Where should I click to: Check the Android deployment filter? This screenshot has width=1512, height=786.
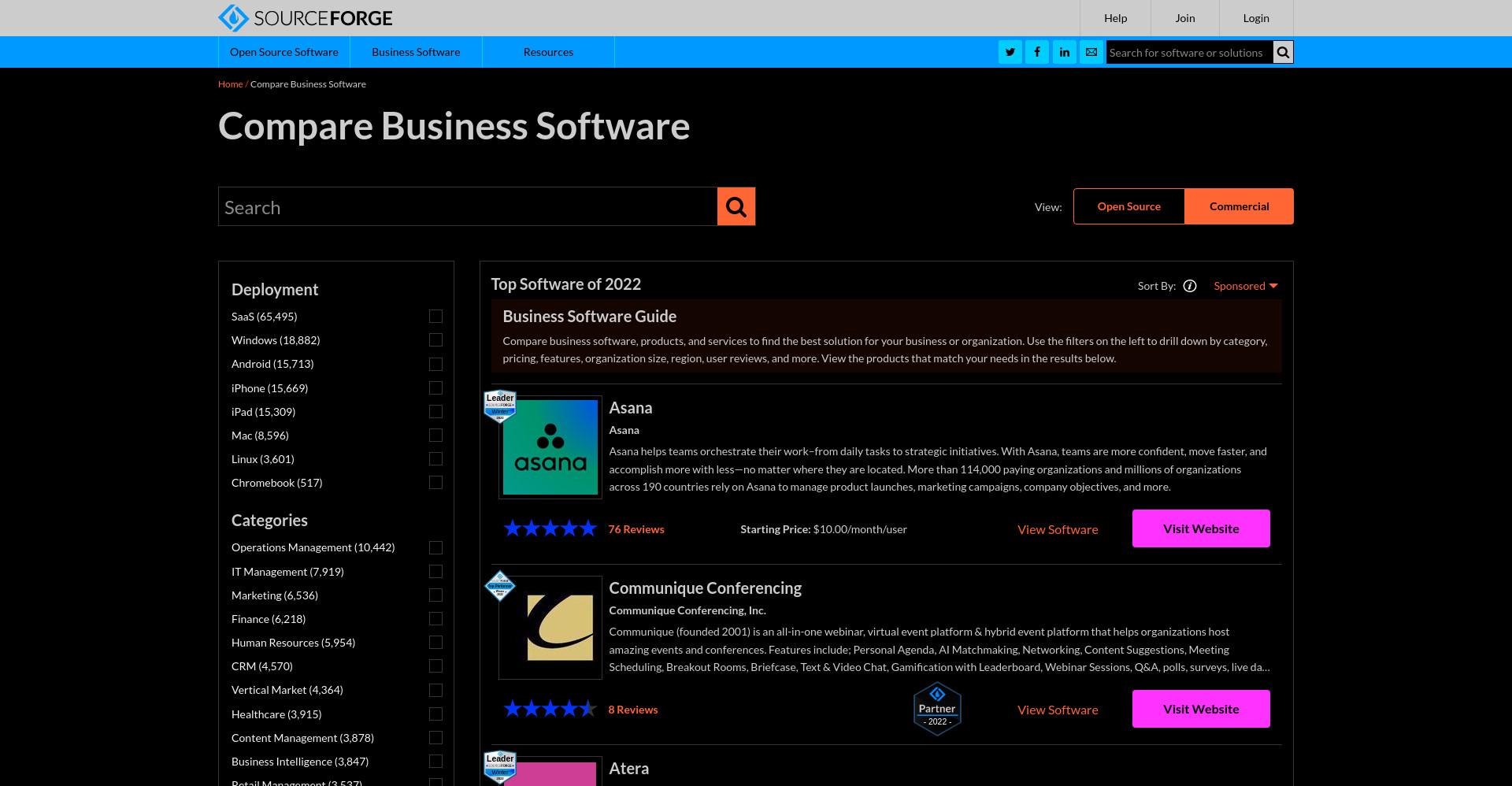point(435,364)
